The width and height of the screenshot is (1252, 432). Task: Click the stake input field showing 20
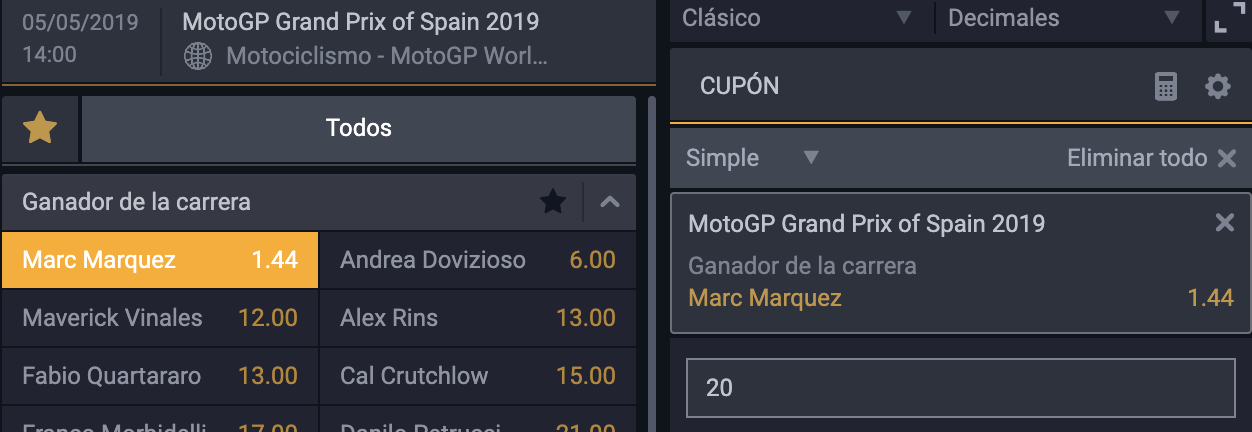point(960,388)
